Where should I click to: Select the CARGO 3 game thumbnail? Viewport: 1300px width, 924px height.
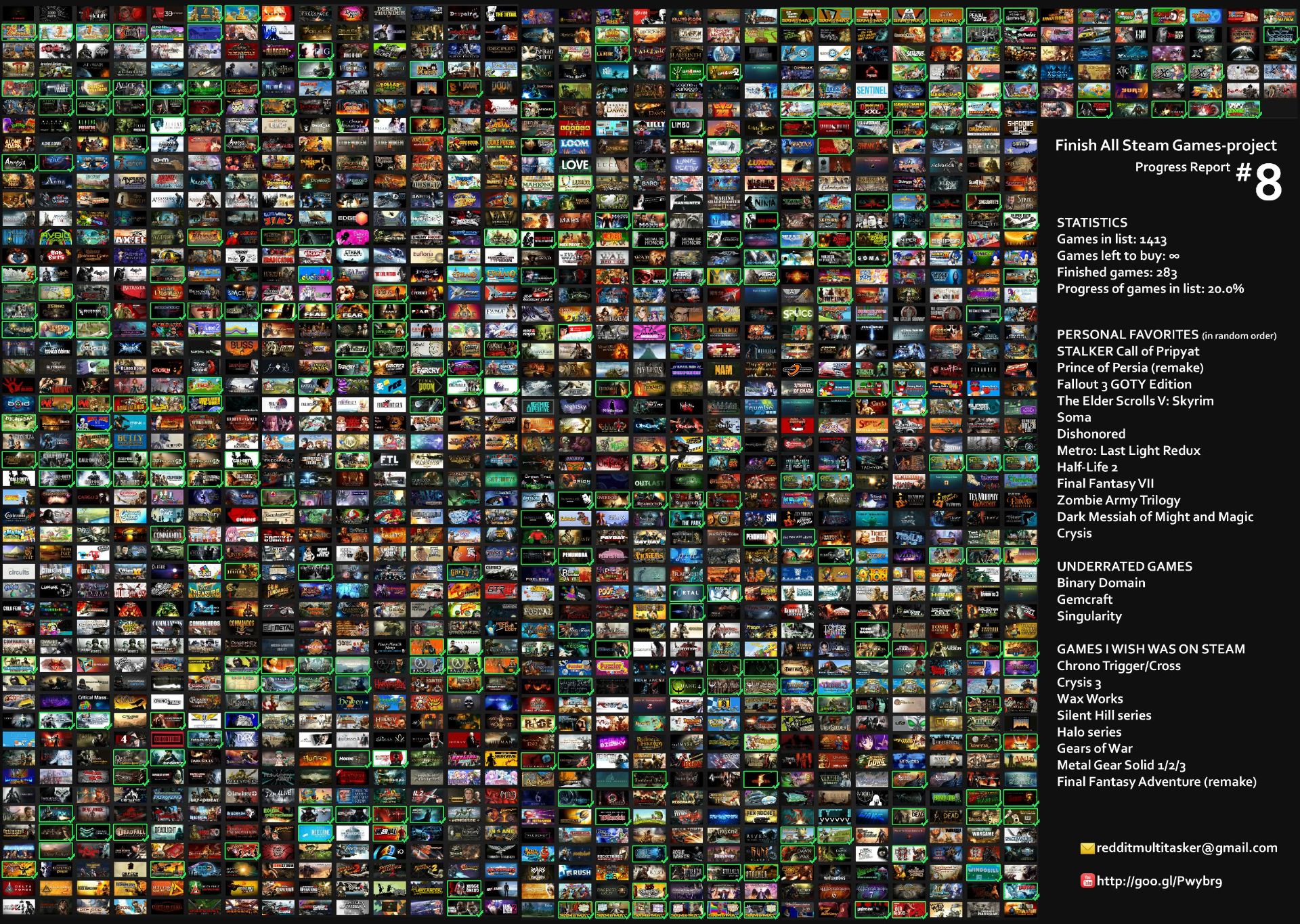[93, 496]
